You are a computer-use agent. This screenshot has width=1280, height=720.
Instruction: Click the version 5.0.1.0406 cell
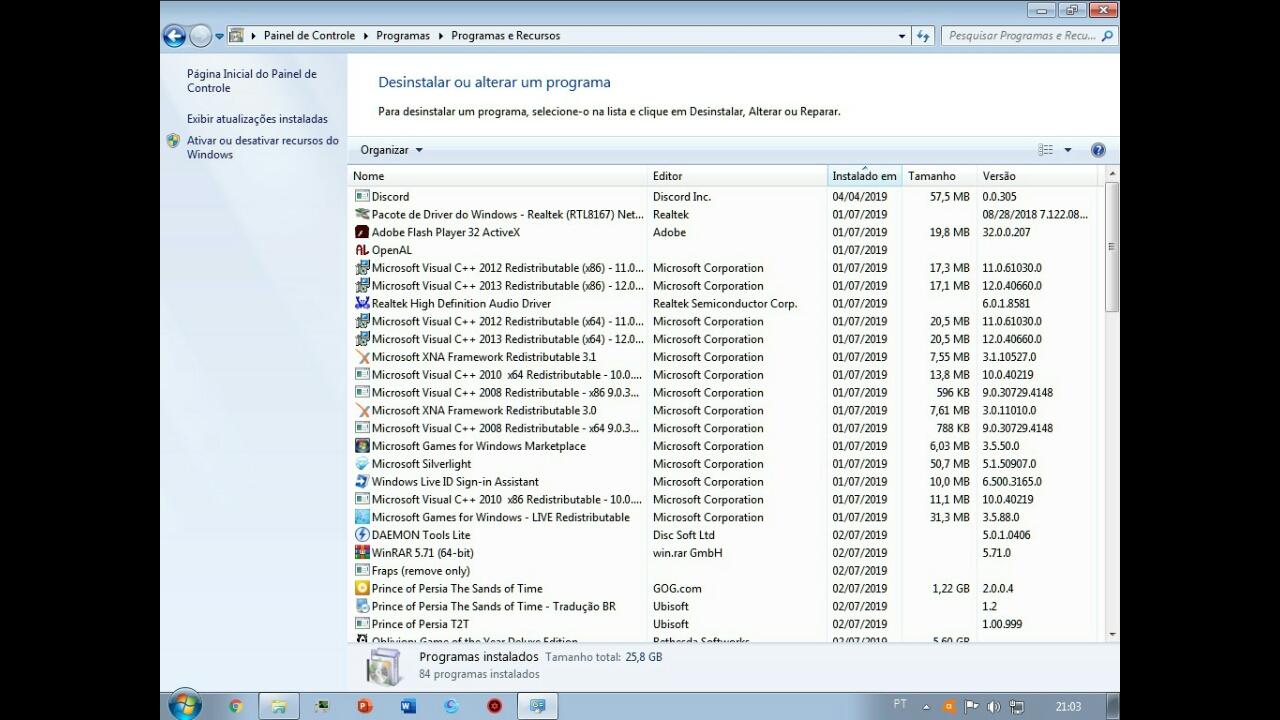pos(1006,535)
